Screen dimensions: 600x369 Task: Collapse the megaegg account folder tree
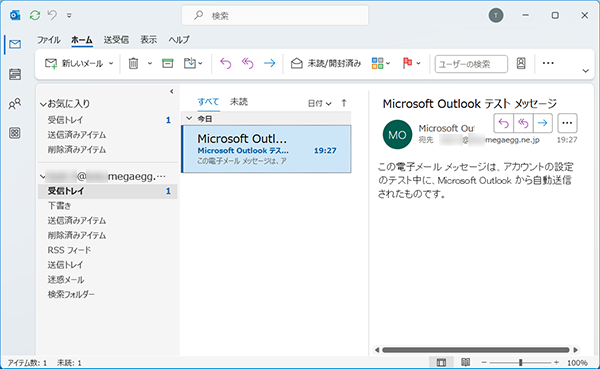[x=43, y=177]
